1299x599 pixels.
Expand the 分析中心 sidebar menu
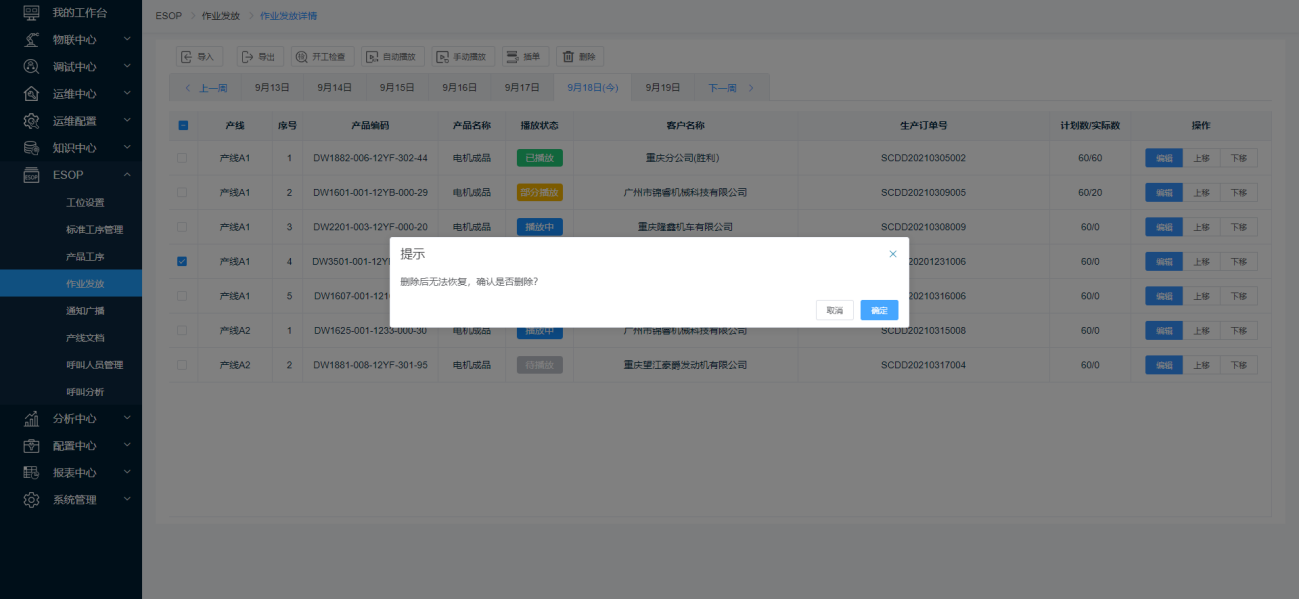(x=74, y=418)
